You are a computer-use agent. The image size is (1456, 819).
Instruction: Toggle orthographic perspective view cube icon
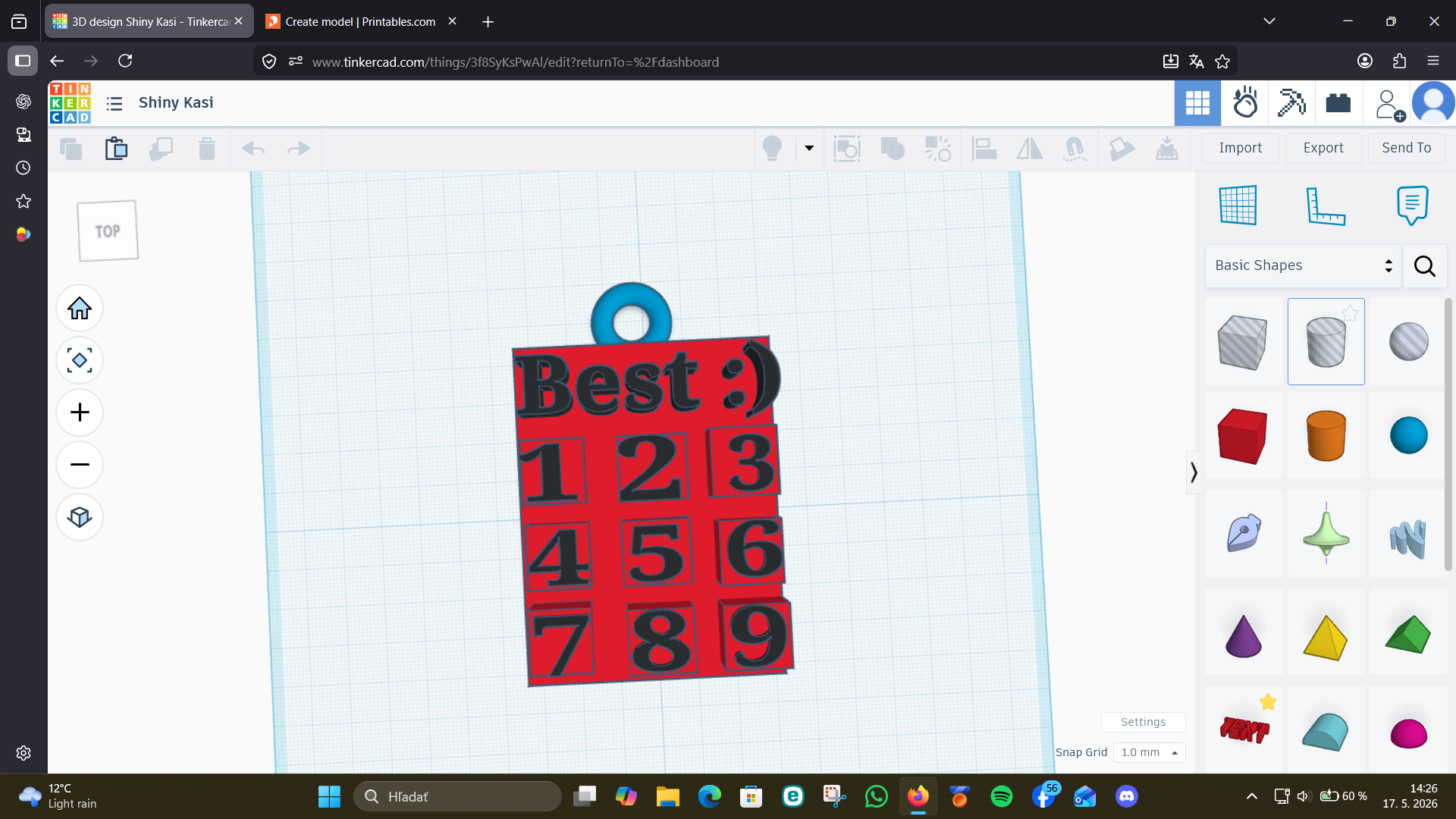[80, 516]
